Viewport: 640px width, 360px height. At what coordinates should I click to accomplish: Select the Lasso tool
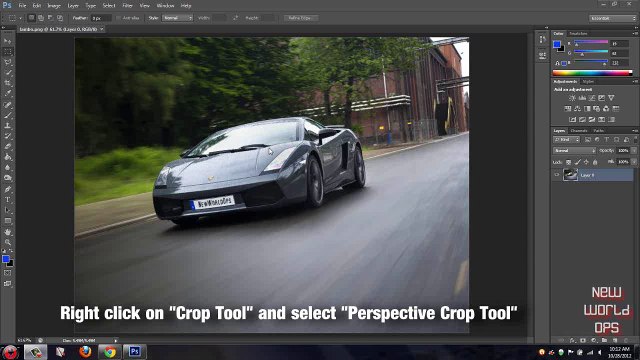point(8,62)
